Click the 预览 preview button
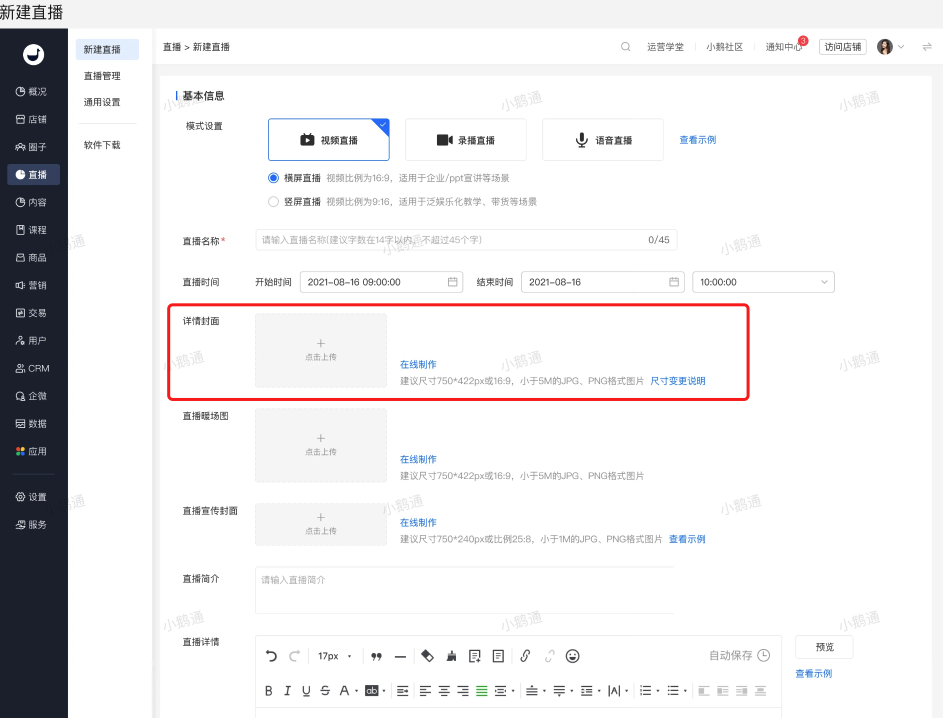The width and height of the screenshot is (943, 718). 824,647
